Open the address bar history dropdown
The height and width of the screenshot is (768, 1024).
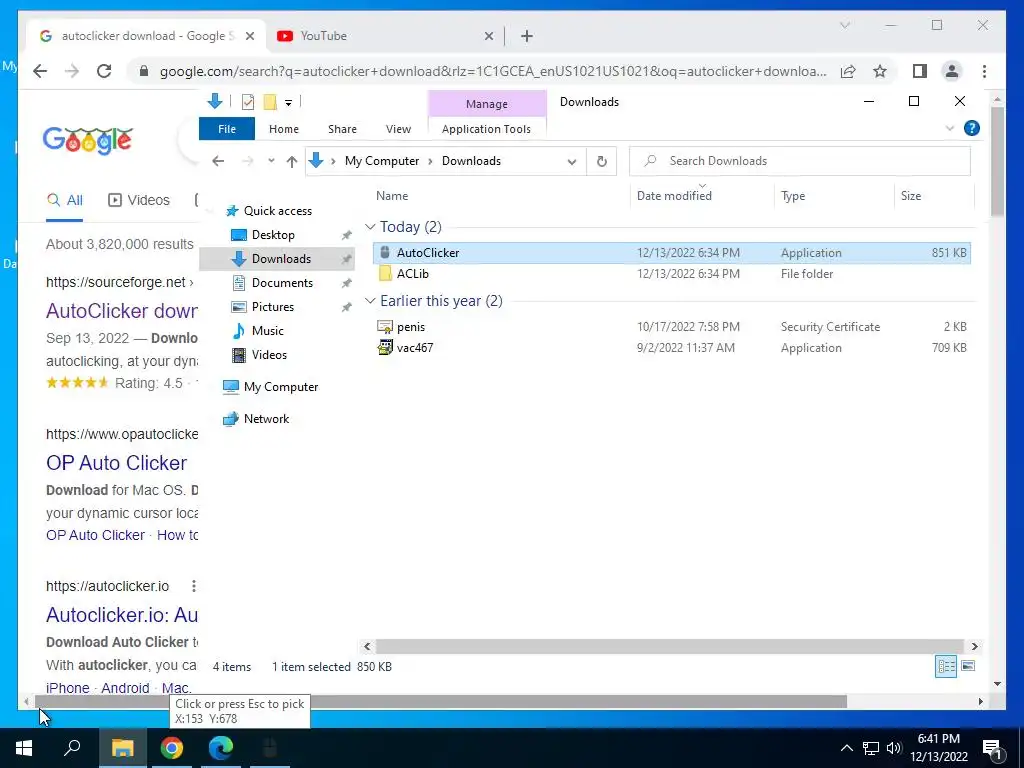[x=572, y=161]
